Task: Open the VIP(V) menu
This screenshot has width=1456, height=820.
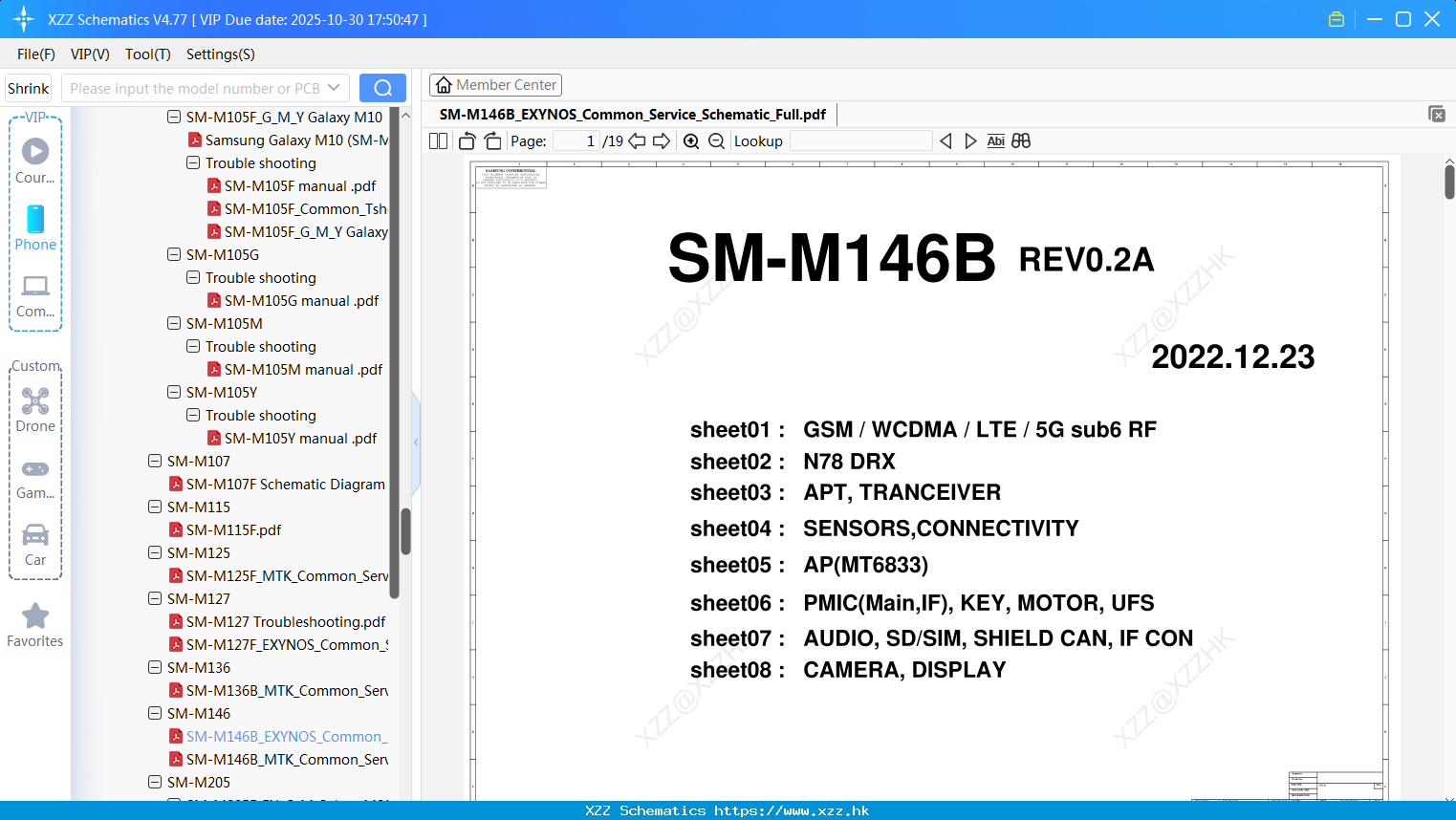Action: pos(90,54)
